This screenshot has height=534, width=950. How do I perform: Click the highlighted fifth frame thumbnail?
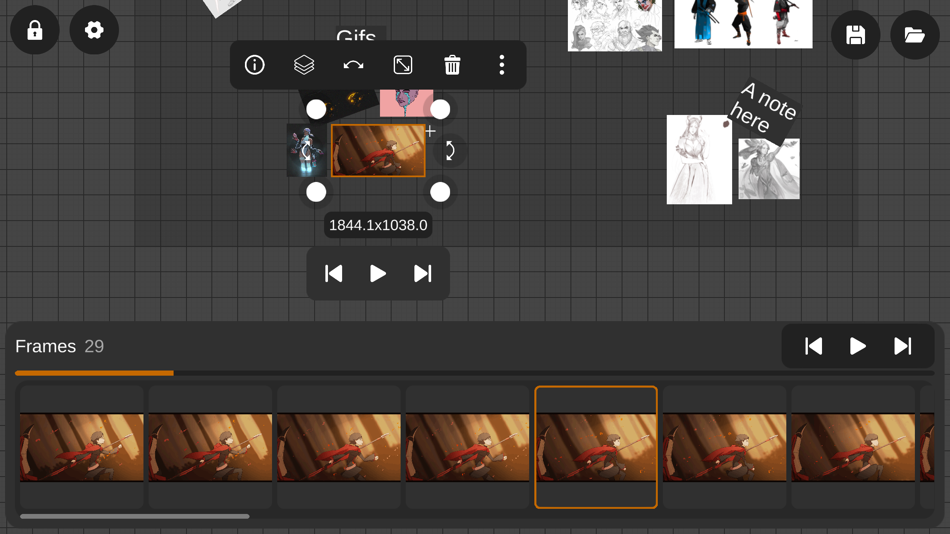(x=596, y=447)
